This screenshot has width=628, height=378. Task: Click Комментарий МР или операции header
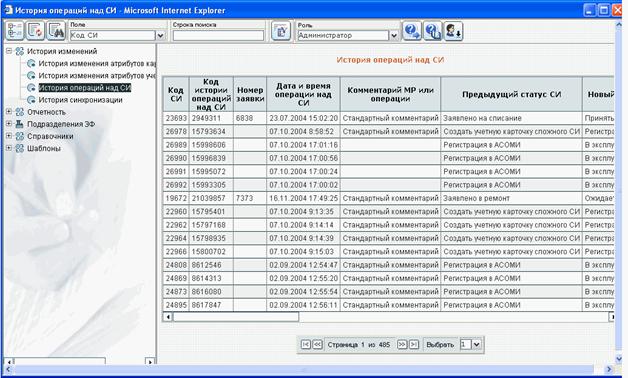tap(390, 94)
